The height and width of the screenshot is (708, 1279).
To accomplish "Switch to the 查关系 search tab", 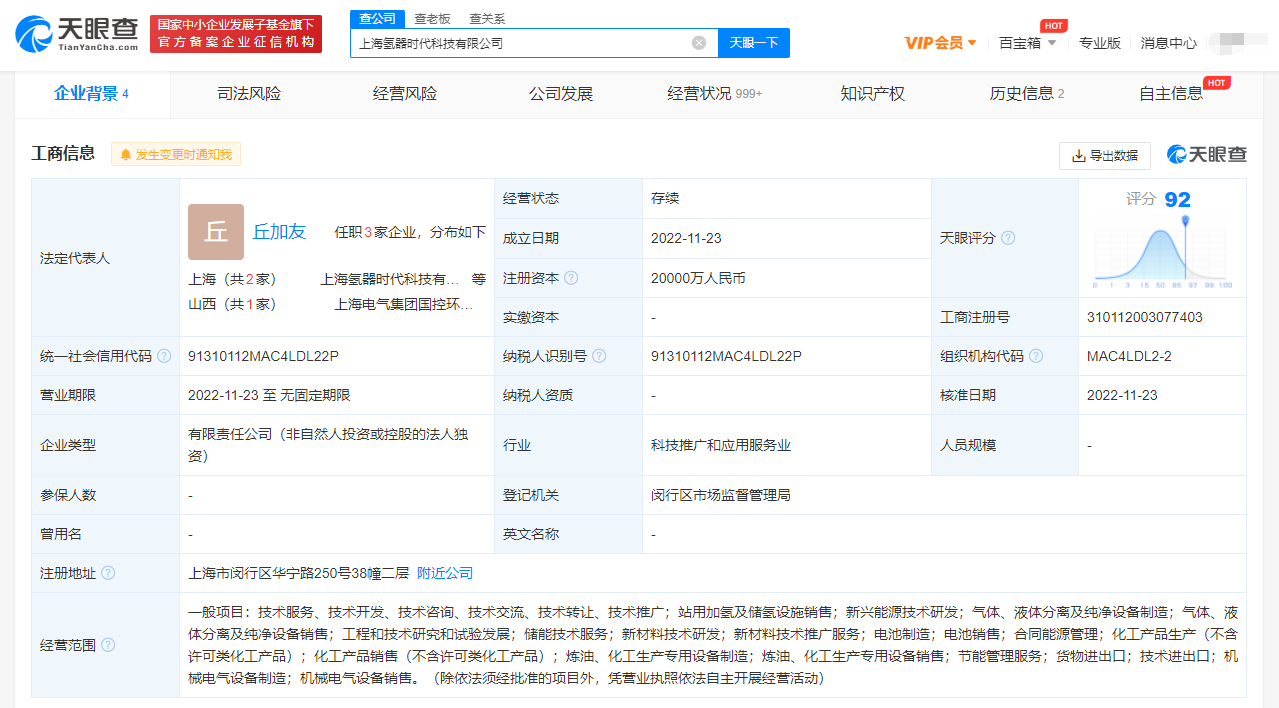I will (x=487, y=18).
